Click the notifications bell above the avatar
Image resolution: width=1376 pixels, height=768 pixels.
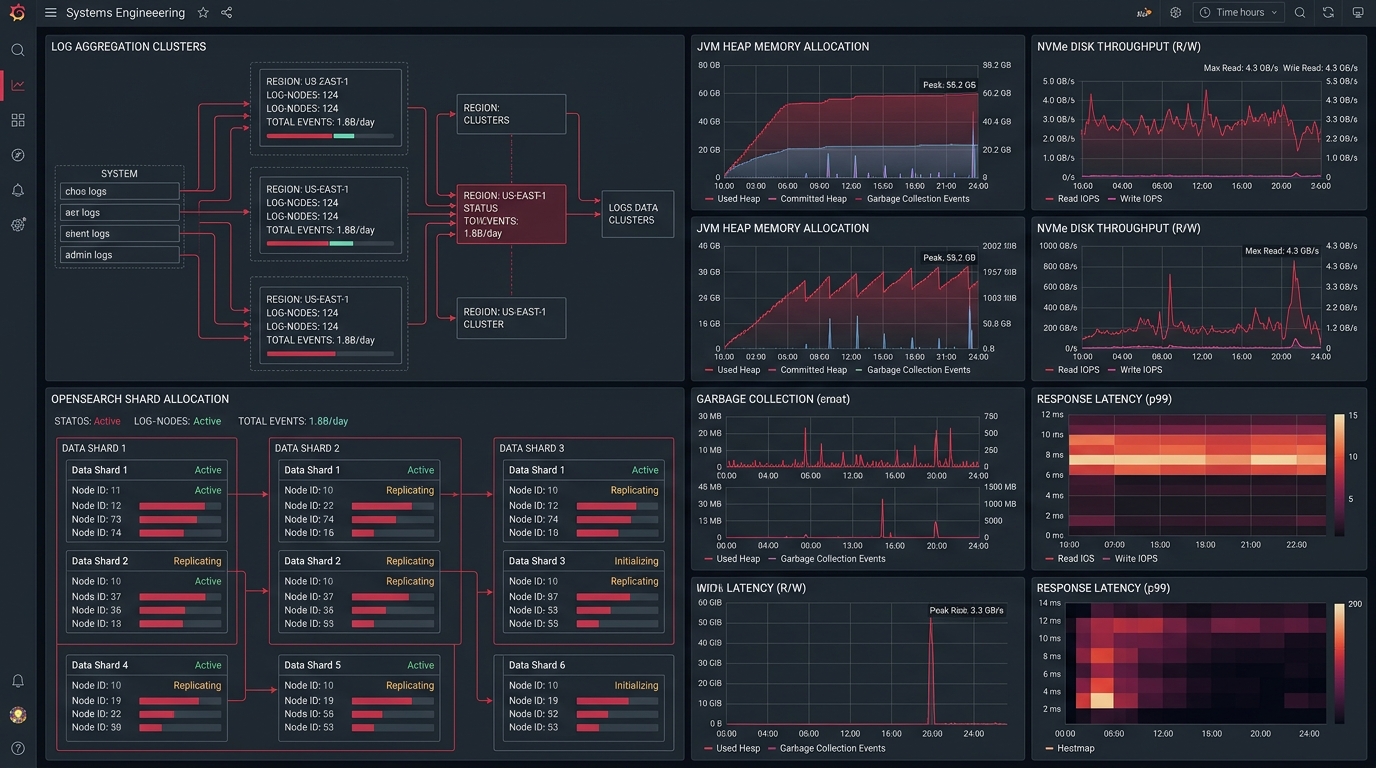[18, 680]
